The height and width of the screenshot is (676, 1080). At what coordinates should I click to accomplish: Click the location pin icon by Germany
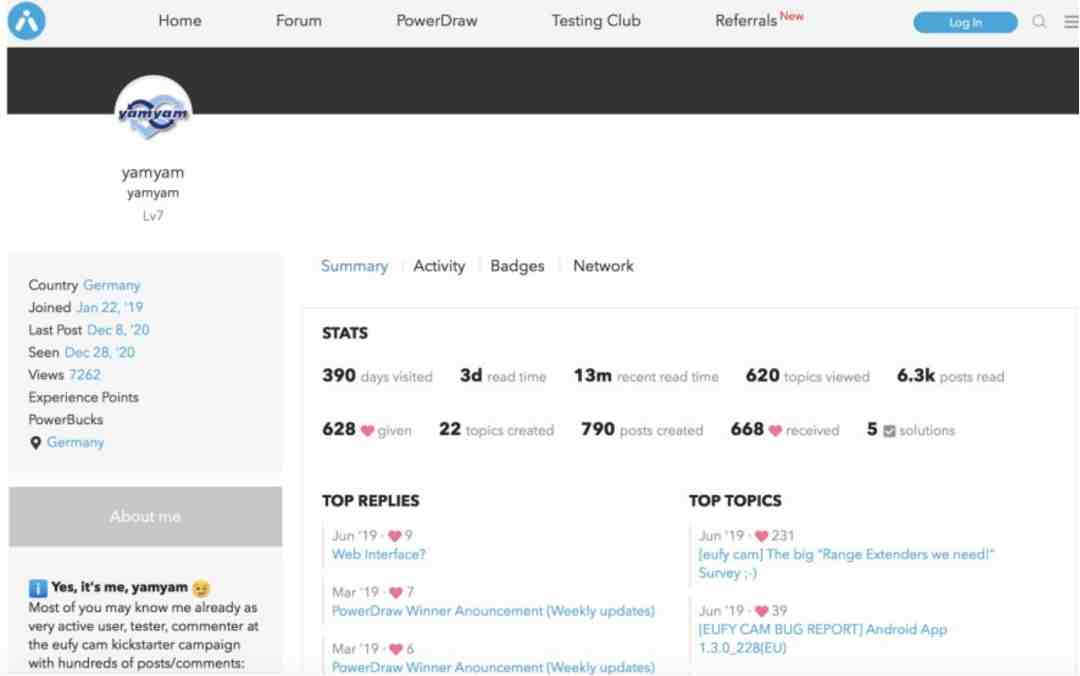35,442
